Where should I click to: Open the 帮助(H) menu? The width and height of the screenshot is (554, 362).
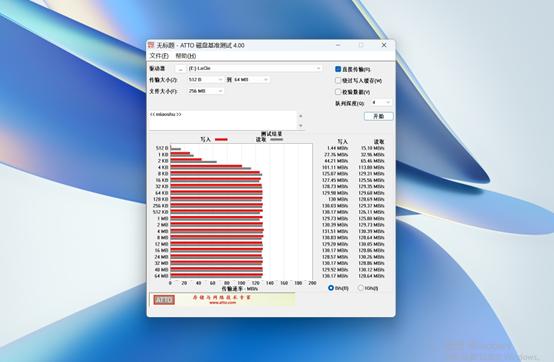[186, 56]
